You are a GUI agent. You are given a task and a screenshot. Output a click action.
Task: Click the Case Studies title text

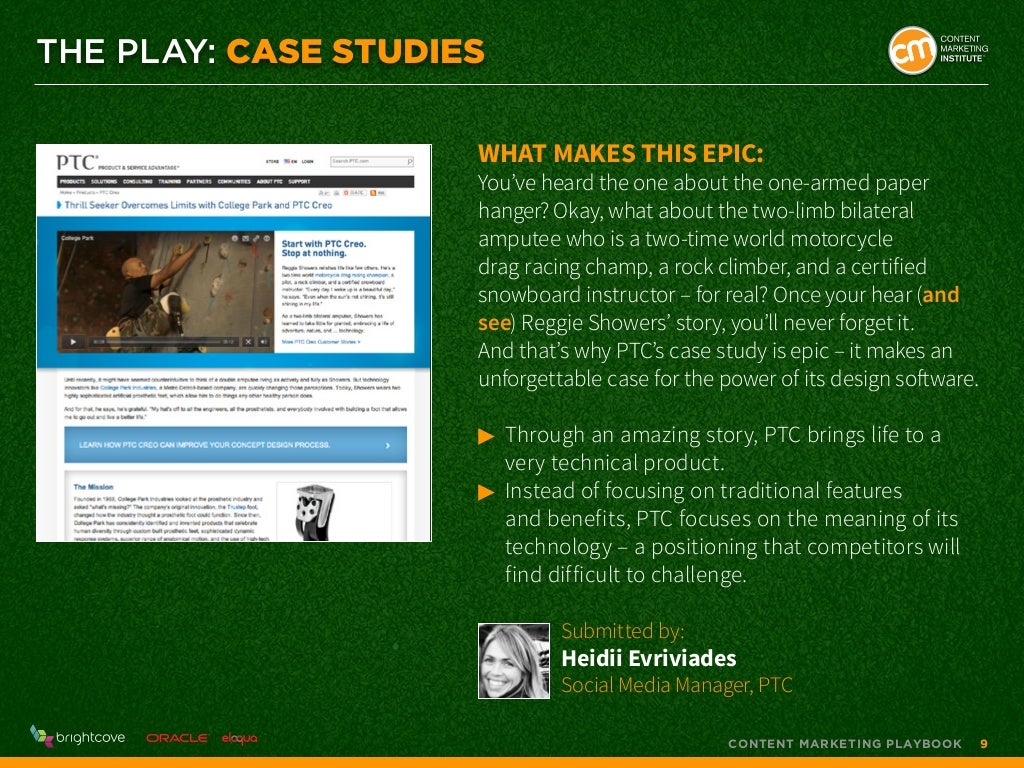coord(355,52)
